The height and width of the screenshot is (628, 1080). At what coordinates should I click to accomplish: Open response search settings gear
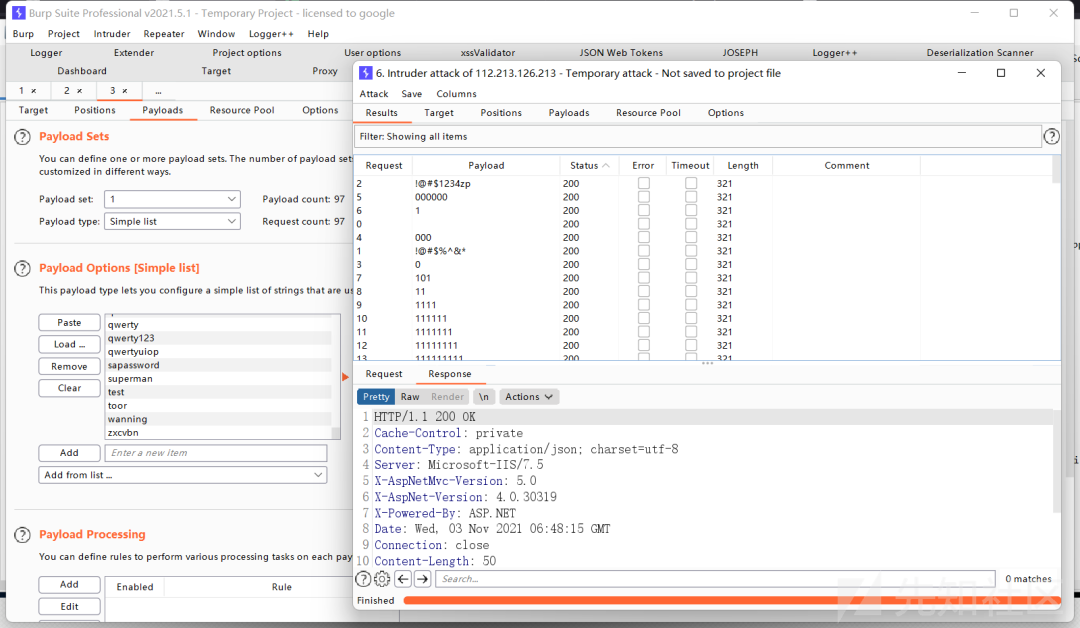382,579
